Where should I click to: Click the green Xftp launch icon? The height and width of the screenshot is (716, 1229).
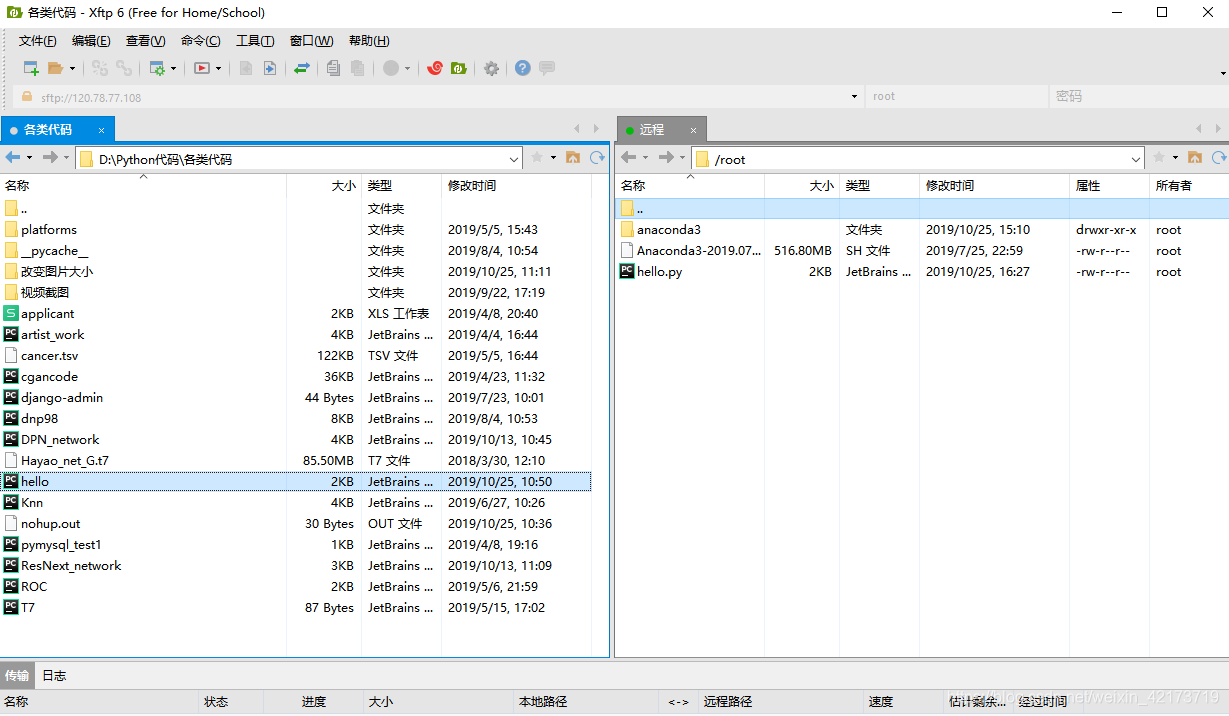(x=458, y=68)
